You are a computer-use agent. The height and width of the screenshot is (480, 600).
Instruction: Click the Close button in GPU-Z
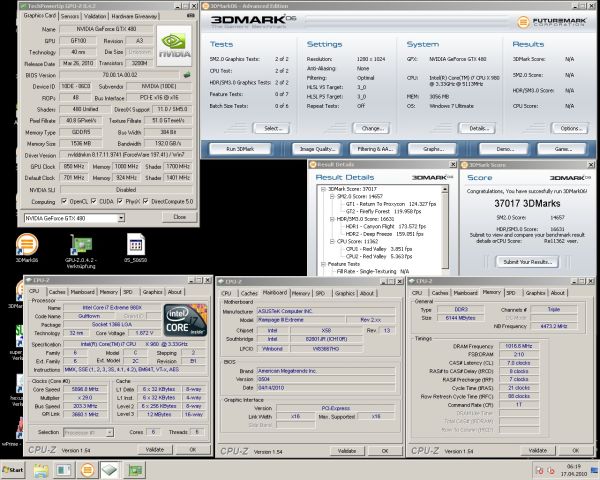[x=179, y=217]
